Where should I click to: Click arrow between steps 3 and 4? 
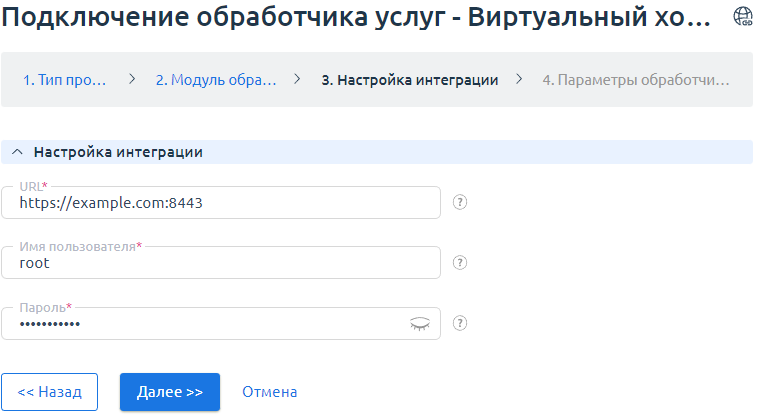(x=520, y=80)
